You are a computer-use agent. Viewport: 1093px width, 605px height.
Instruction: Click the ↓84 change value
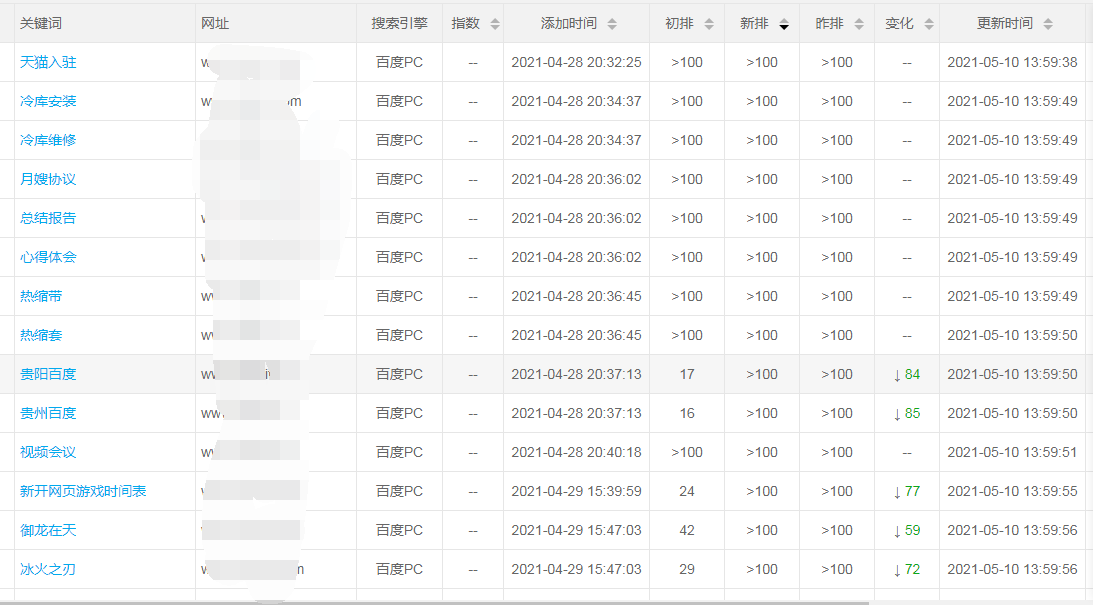click(x=907, y=374)
